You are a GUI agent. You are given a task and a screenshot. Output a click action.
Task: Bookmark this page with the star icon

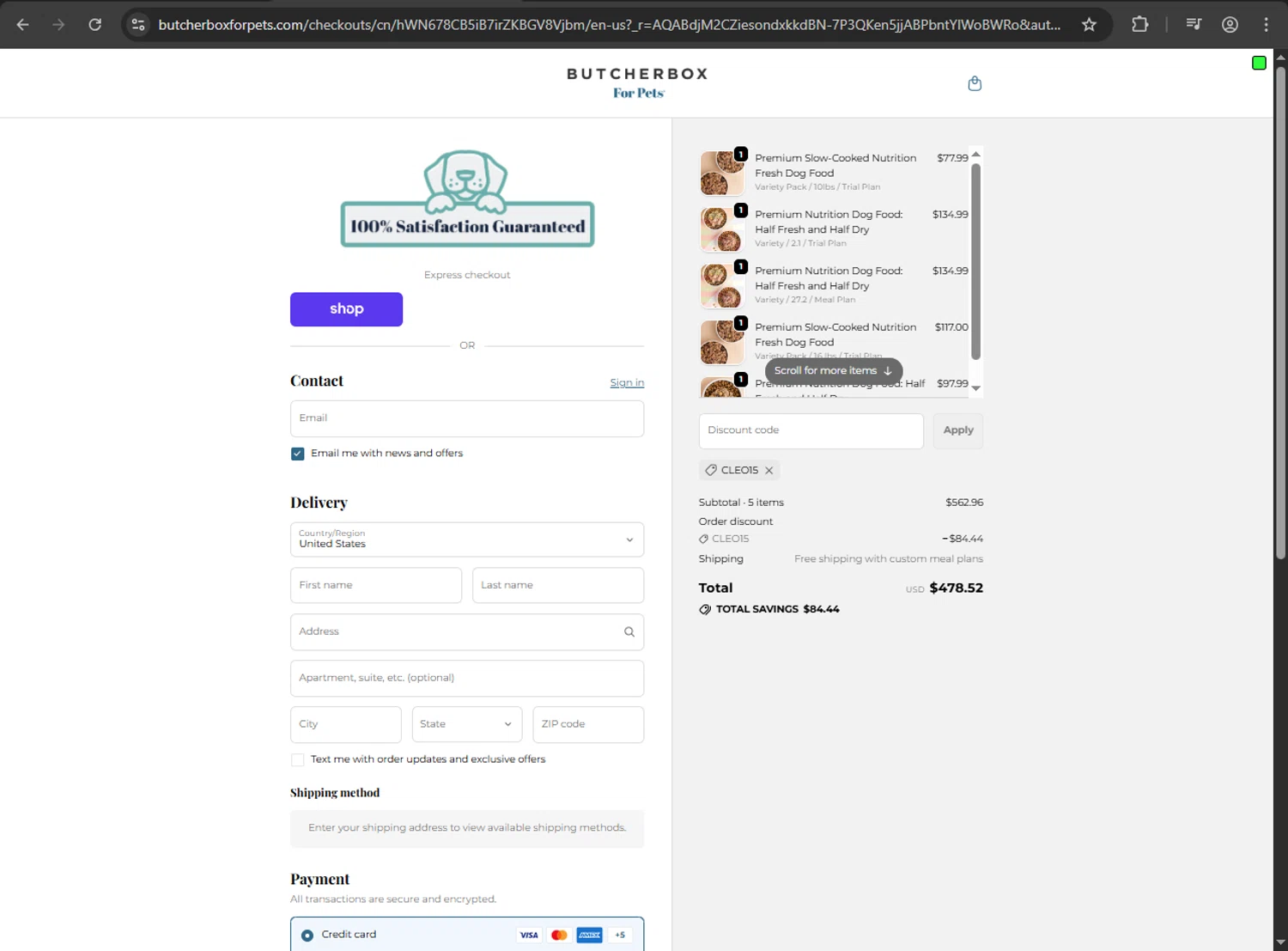[x=1089, y=24]
